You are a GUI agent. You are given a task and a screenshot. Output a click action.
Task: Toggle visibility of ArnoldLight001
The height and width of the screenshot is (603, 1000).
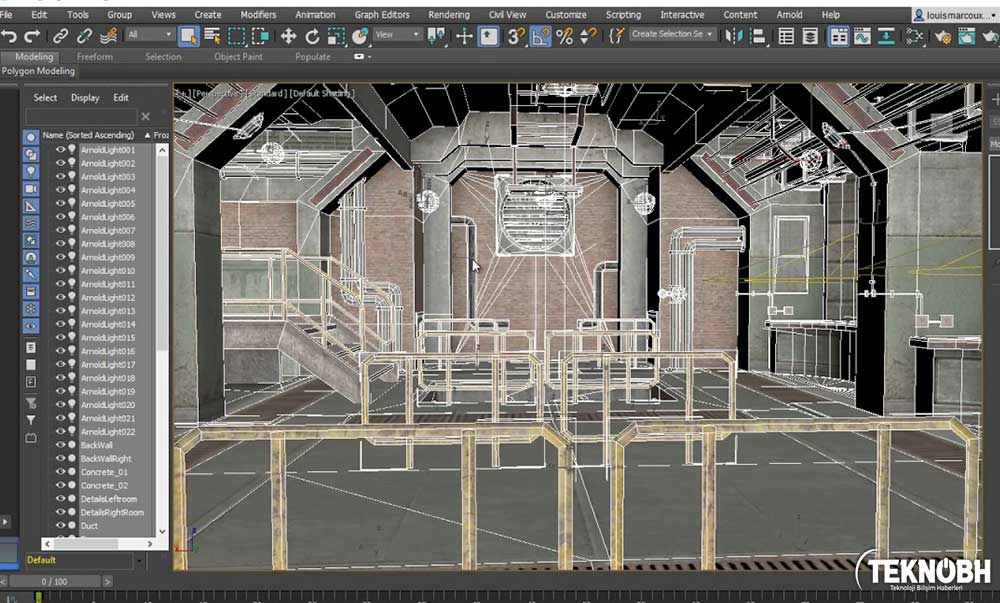60,150
